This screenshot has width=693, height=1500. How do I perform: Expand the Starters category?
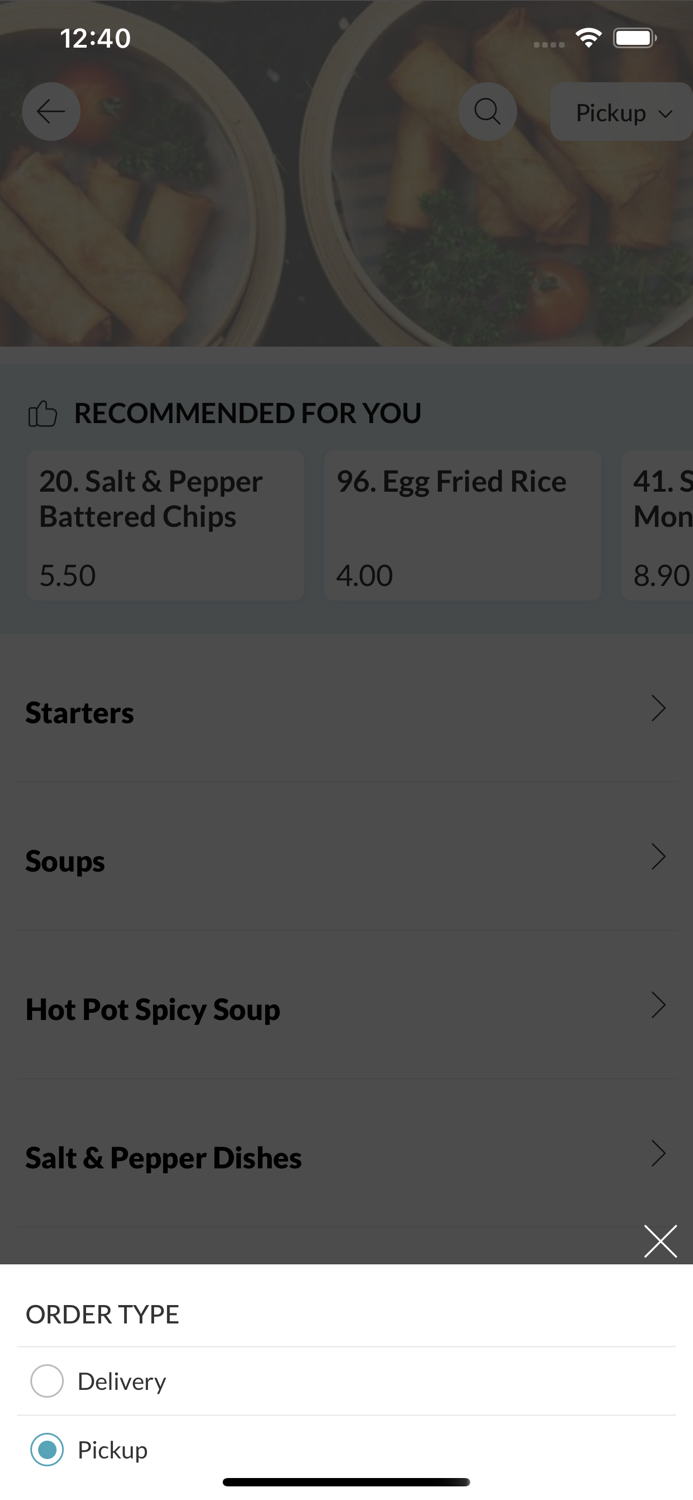tap(346, 712)
